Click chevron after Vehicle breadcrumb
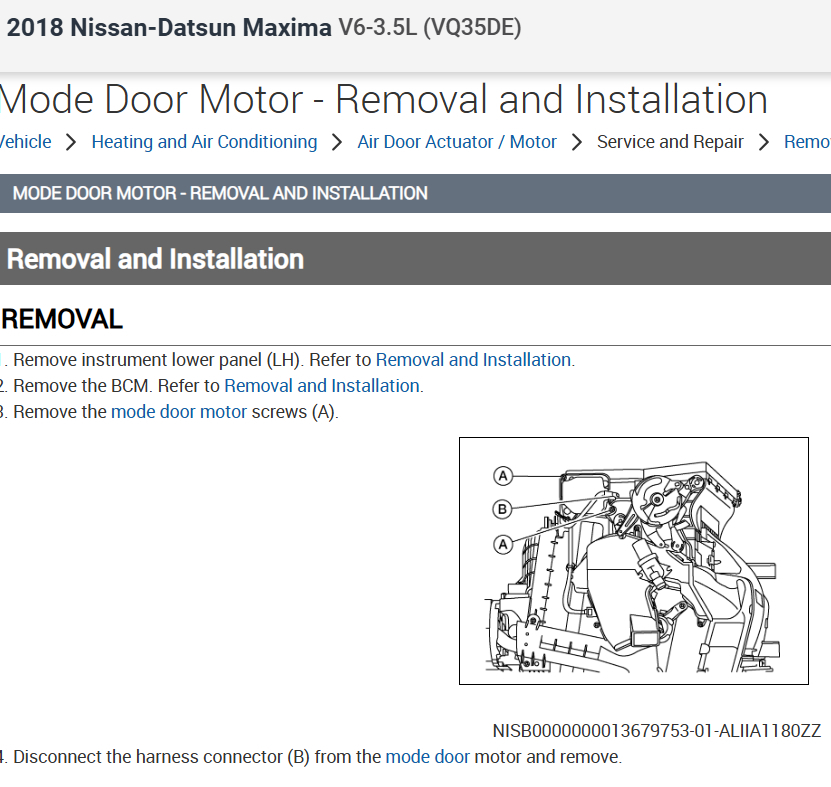This screenshot has width=831, height=787. coord(71,142)
